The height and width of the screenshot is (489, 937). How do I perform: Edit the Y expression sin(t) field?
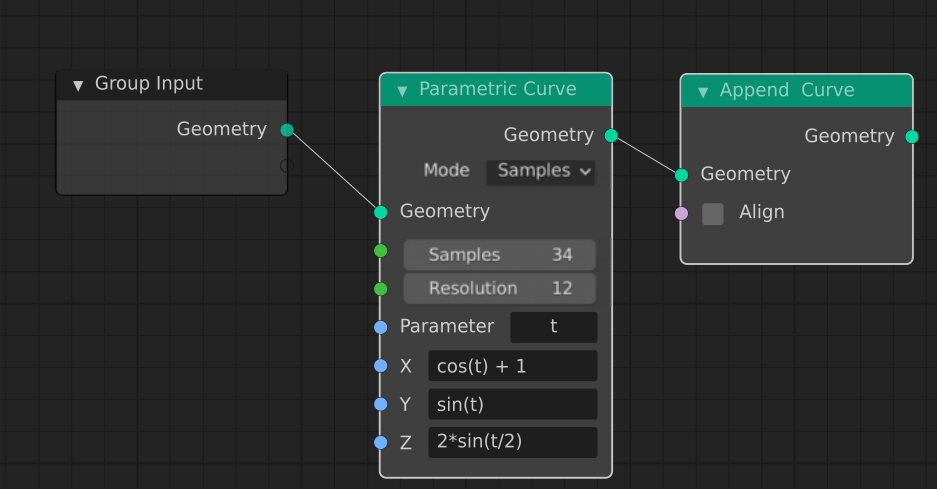tap(512, 404)
